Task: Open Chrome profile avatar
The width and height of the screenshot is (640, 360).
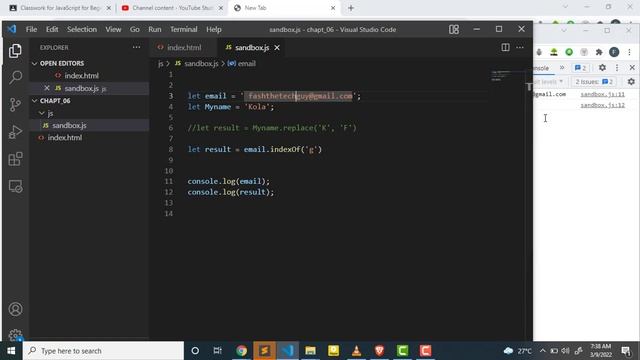Action: click(x=614, y=52)
